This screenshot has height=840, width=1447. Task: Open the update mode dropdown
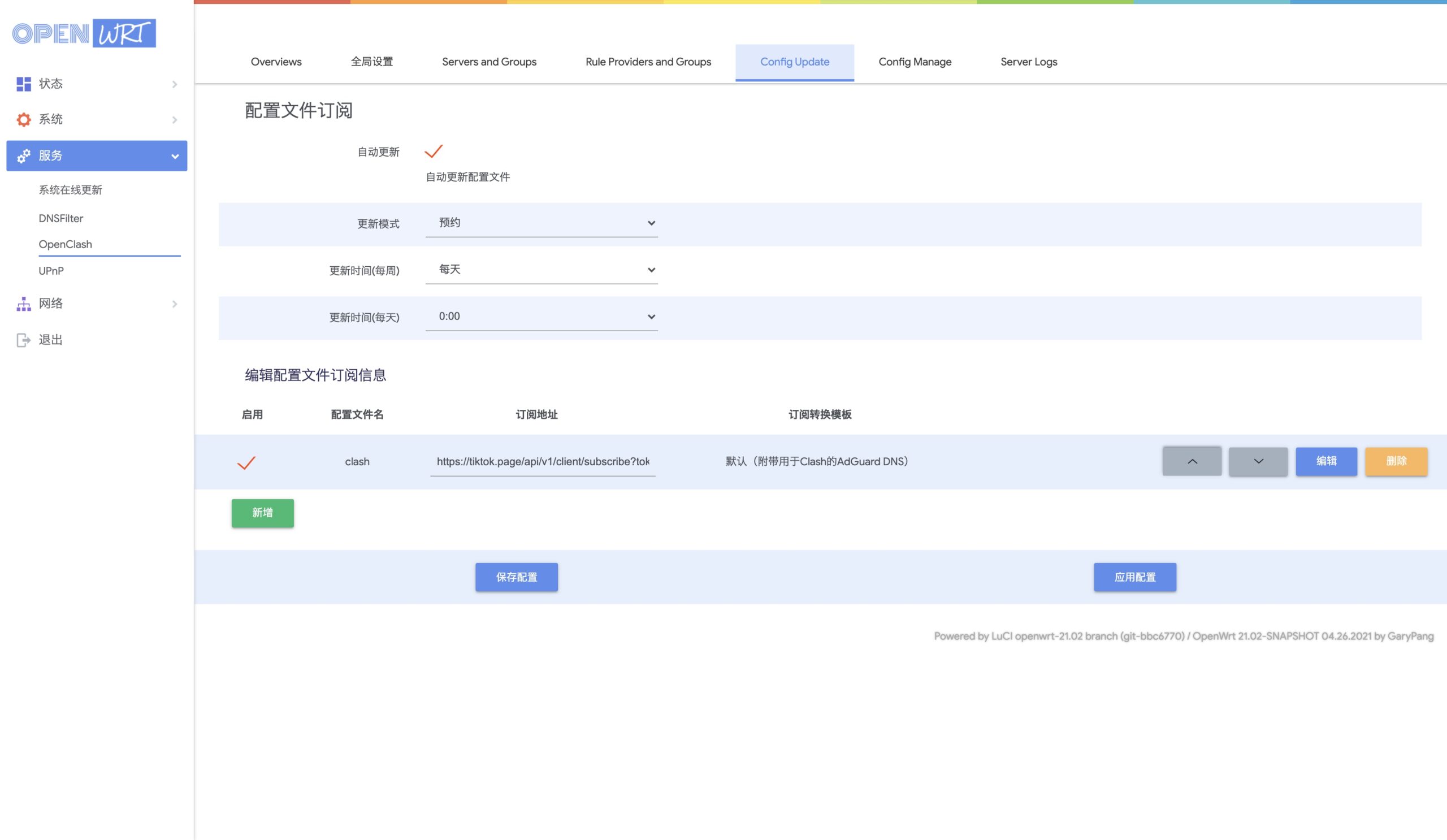(x=541, y=223)
